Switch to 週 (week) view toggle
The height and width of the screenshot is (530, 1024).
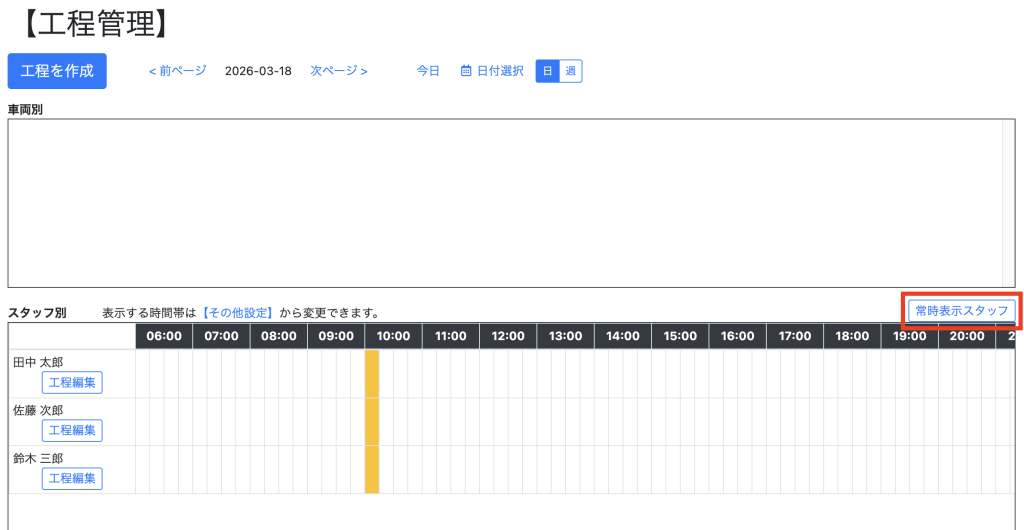coord(570,71)
